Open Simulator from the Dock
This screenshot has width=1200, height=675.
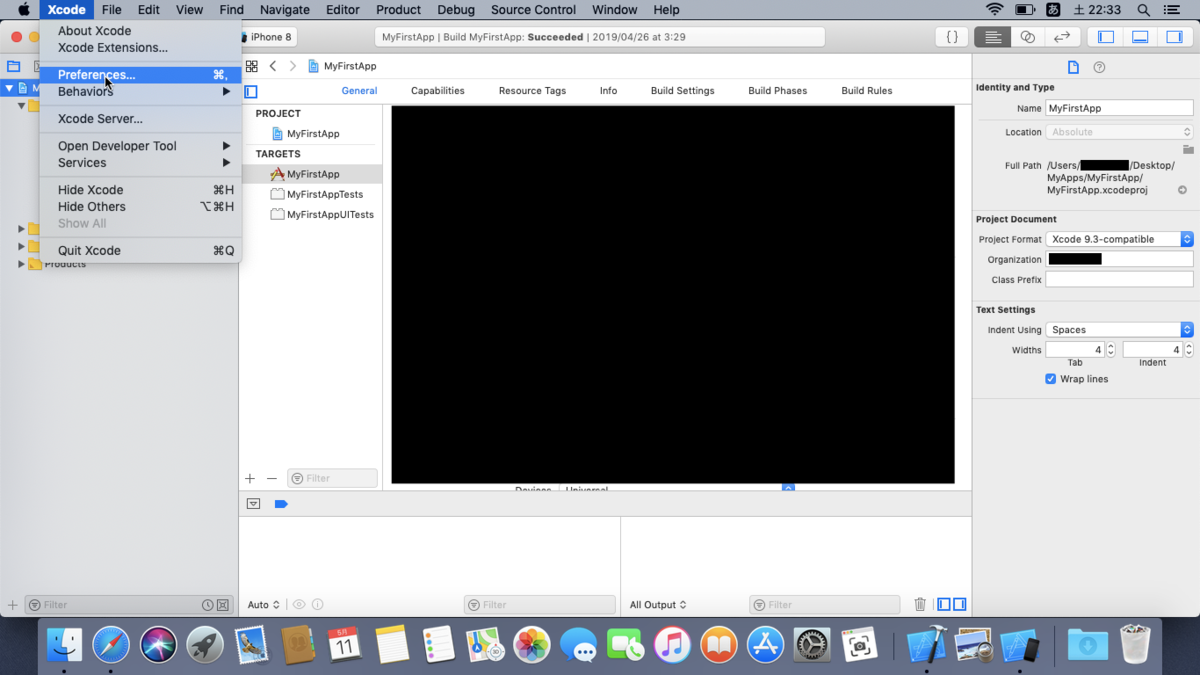pyautogui.click(x=1020, y=645)
